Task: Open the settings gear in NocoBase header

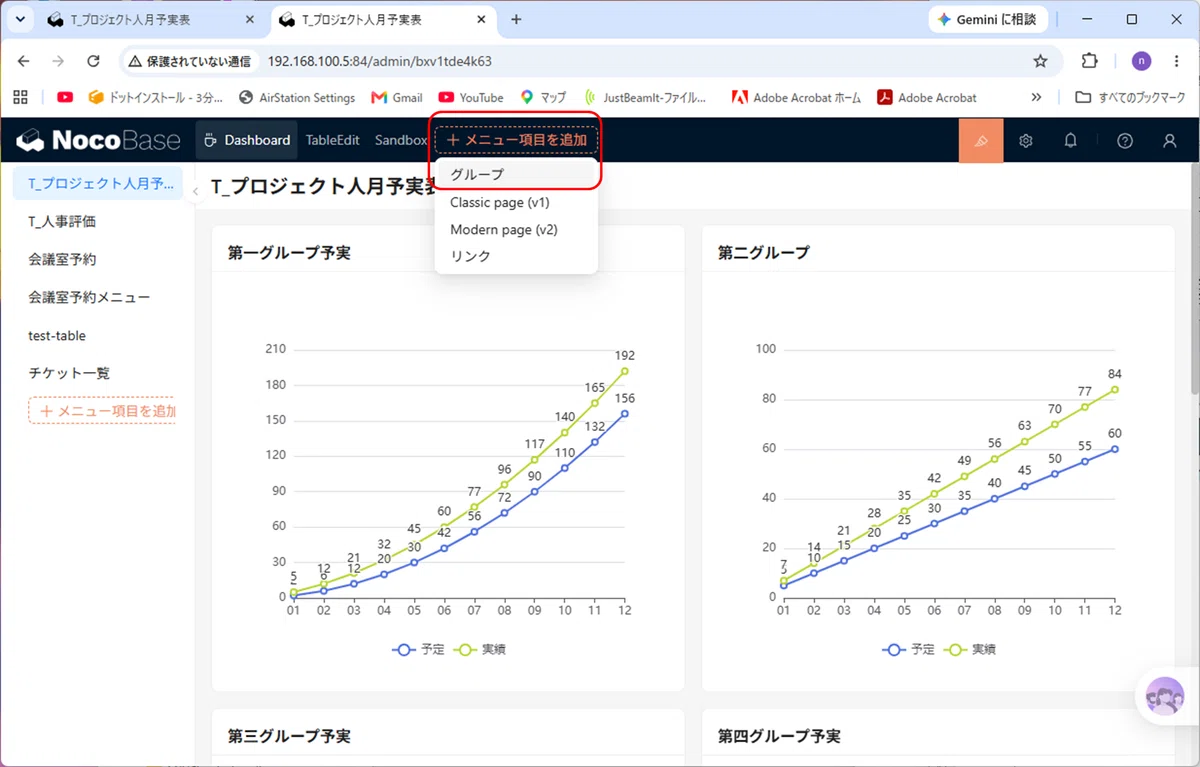Action: 1025,141
